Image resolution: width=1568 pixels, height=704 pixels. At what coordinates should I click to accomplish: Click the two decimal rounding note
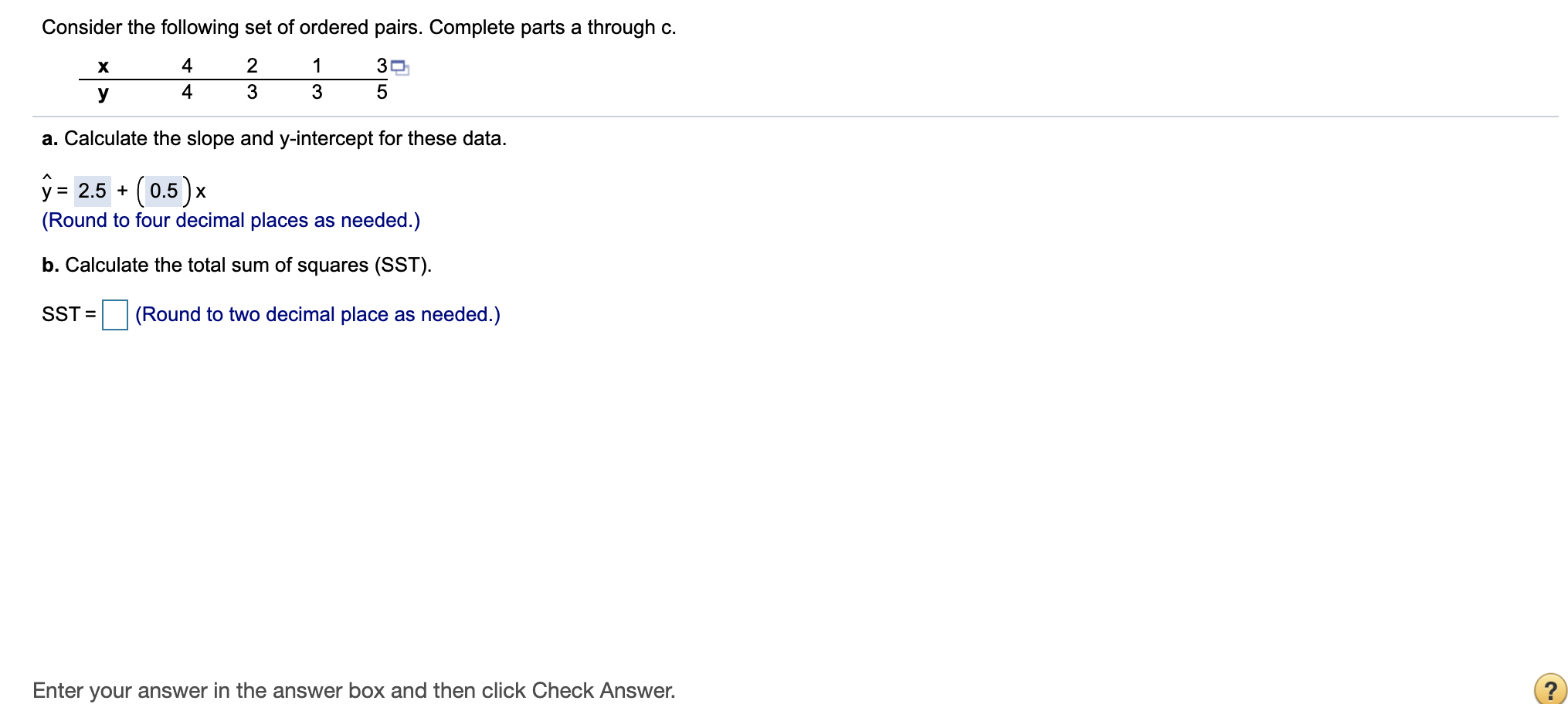pos(317,314)
